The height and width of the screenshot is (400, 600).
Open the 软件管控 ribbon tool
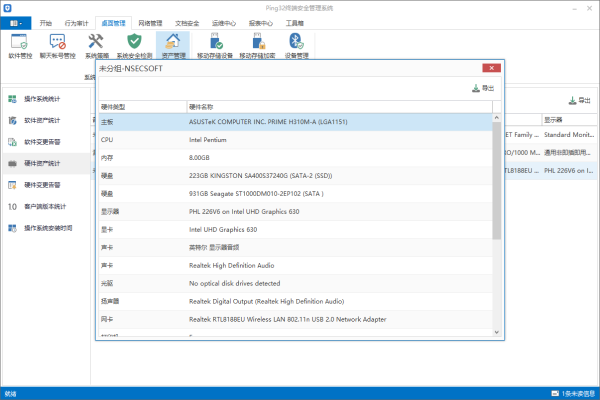coord(20,46)
